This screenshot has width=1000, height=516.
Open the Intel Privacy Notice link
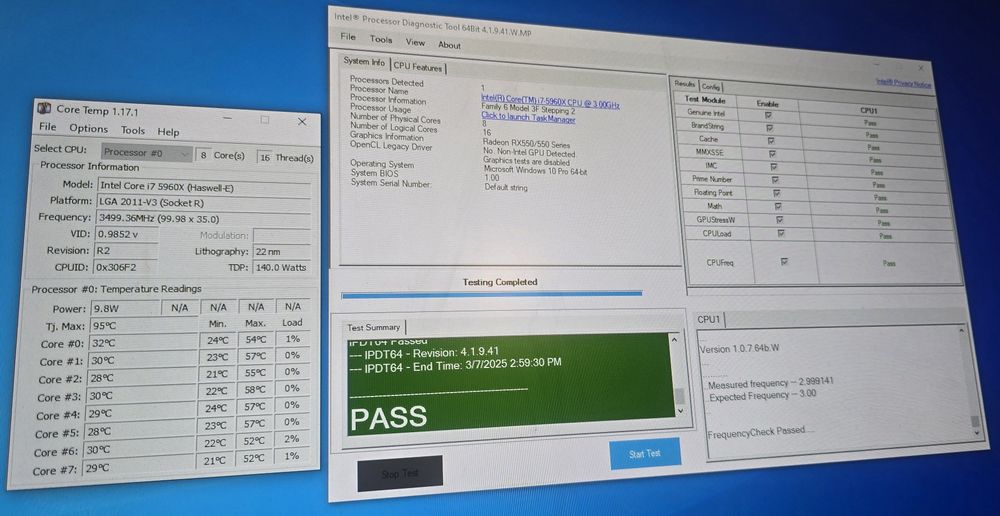(904, 83)
